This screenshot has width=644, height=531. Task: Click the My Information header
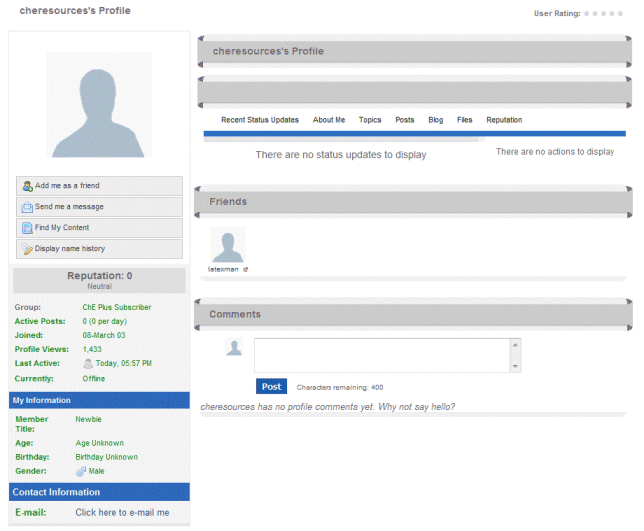point(99,400)
